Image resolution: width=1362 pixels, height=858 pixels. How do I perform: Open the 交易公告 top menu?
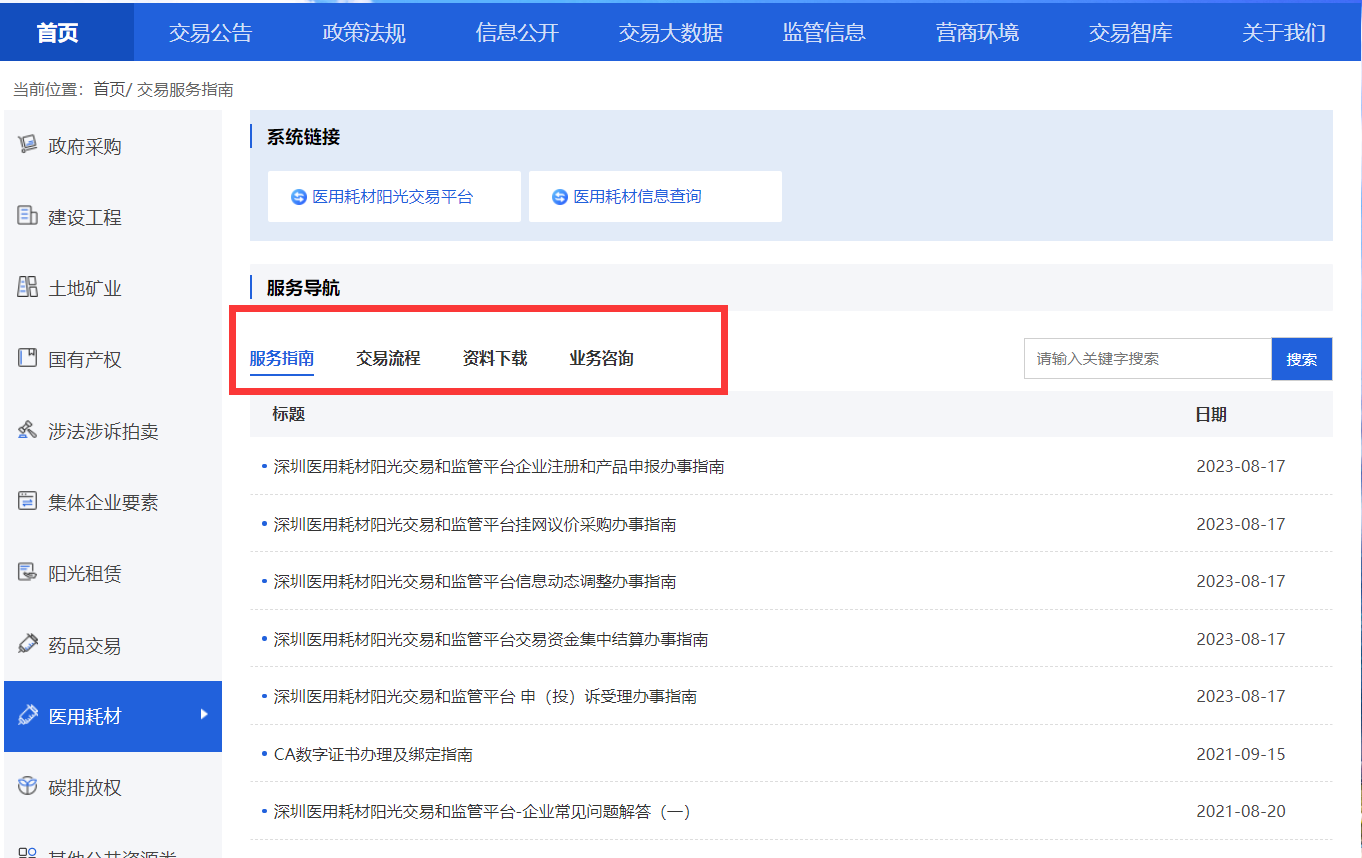click(x=210, y=32)
